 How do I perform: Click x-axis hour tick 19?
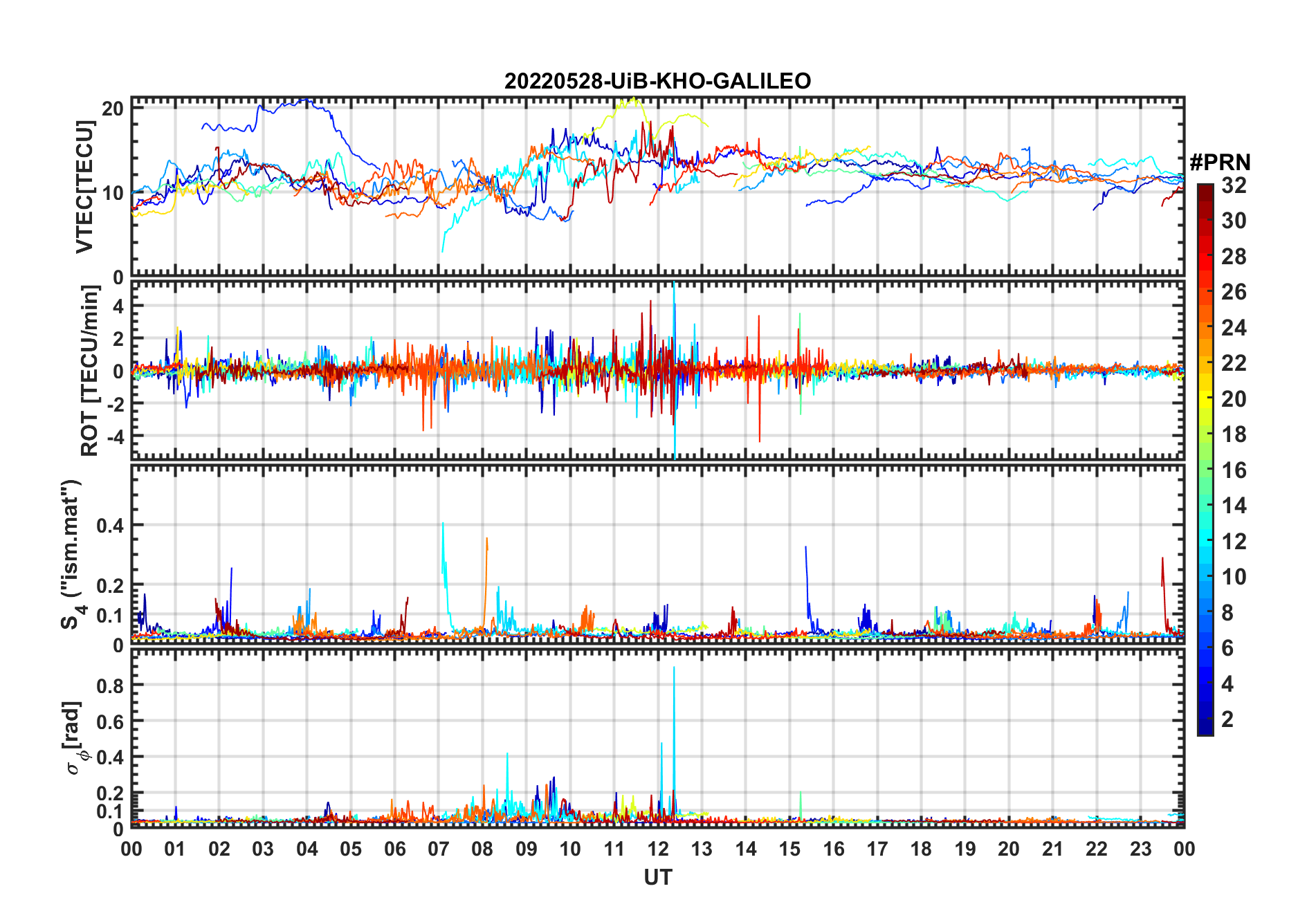(965, 849)
